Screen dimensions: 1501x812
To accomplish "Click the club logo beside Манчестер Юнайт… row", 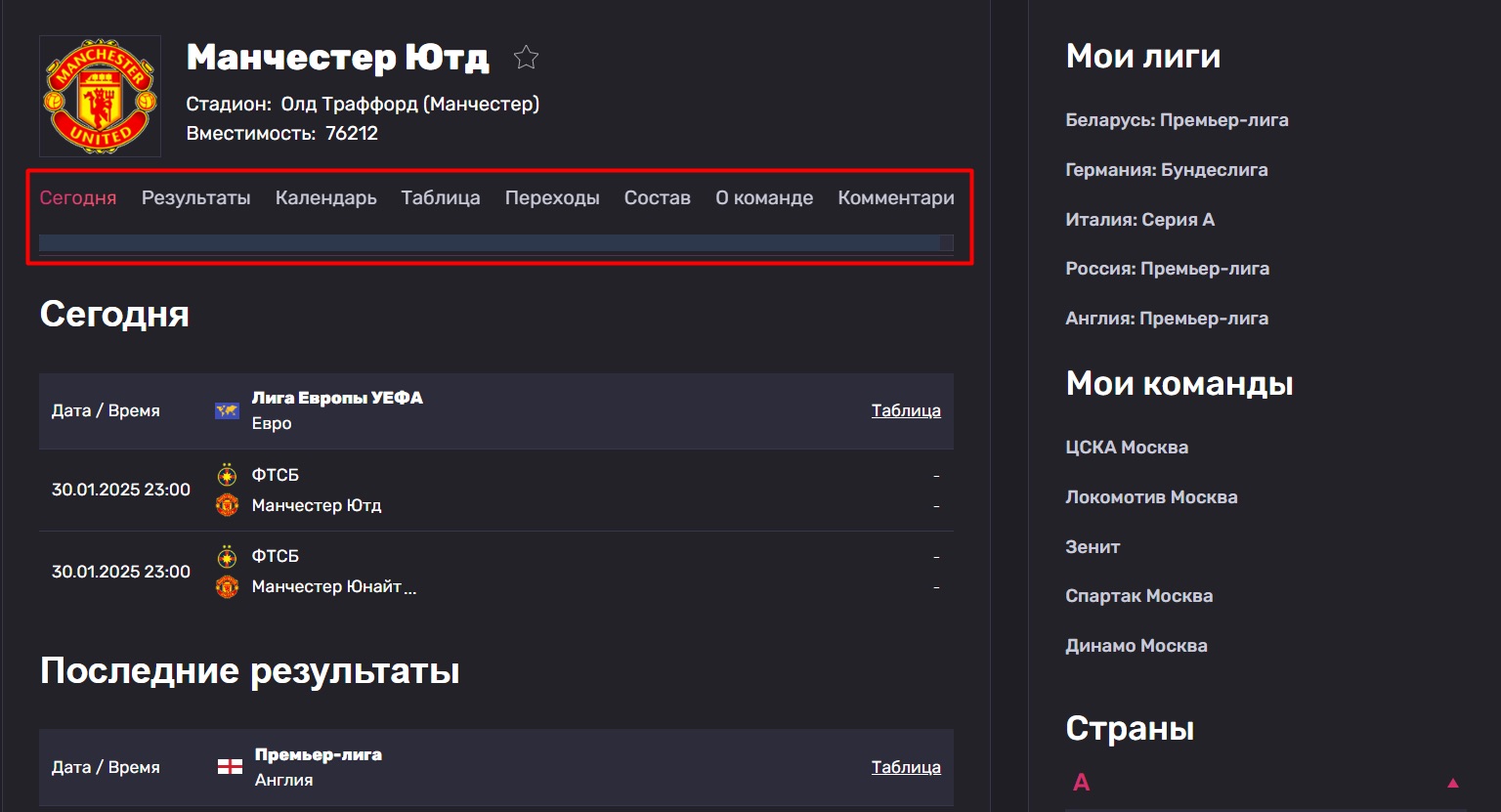I will point(227,586).
